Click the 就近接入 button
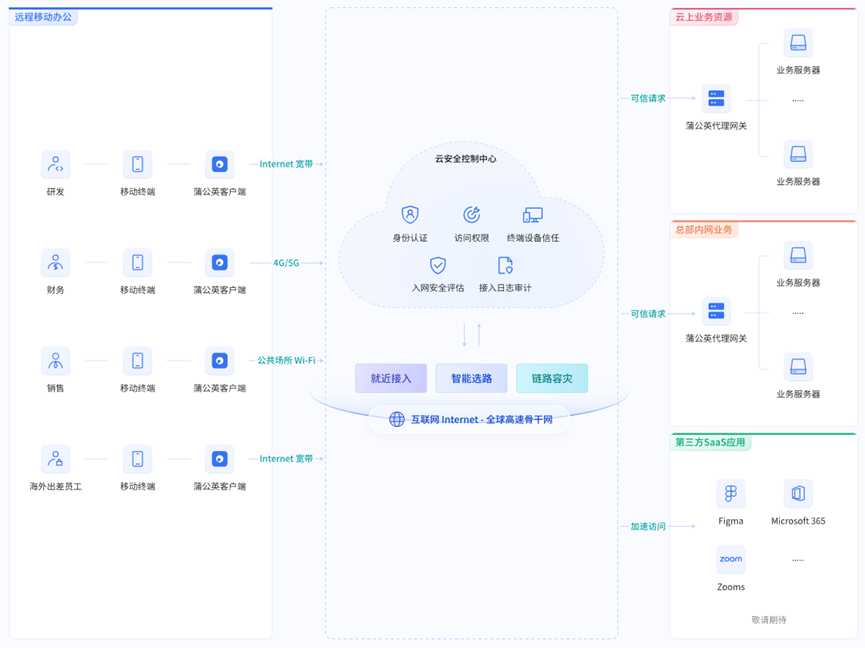The height and width of the screenshot is (648, 865). click(391, 378)
